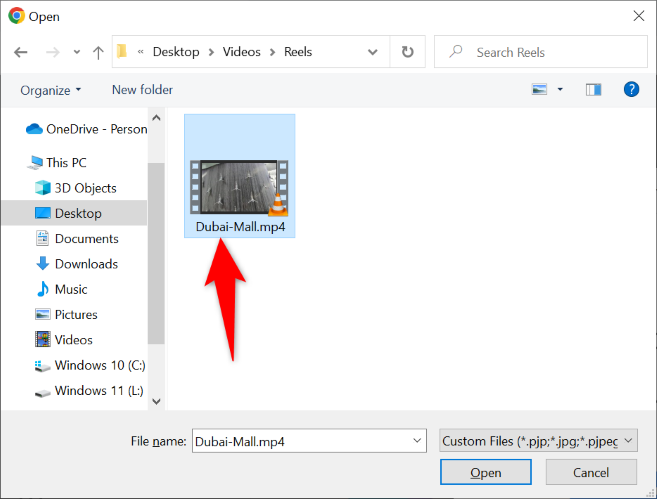Click the Windows 10 drive icon

pos(42,366)
